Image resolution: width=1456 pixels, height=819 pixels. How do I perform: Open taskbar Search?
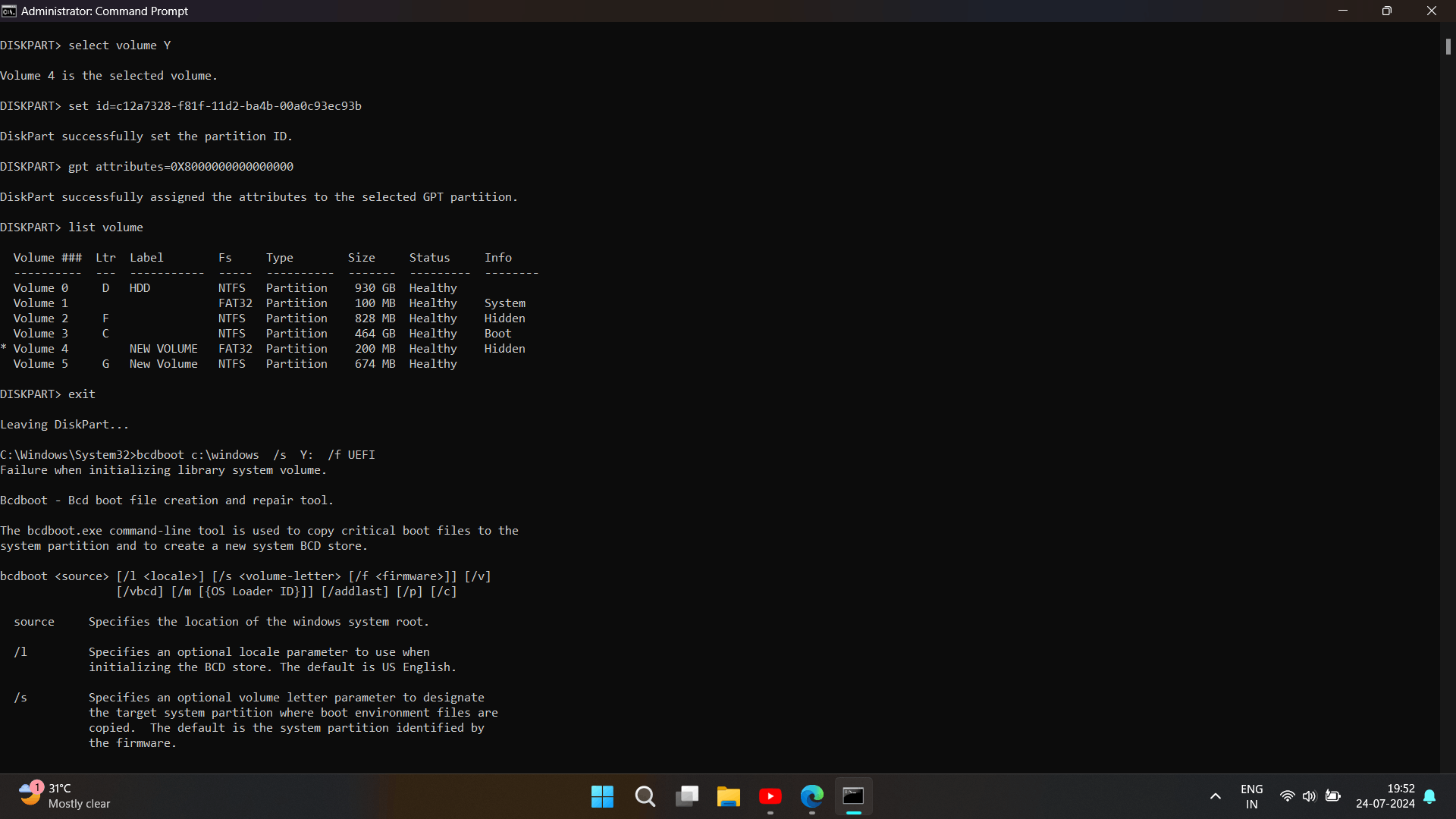tap(645, 796)
